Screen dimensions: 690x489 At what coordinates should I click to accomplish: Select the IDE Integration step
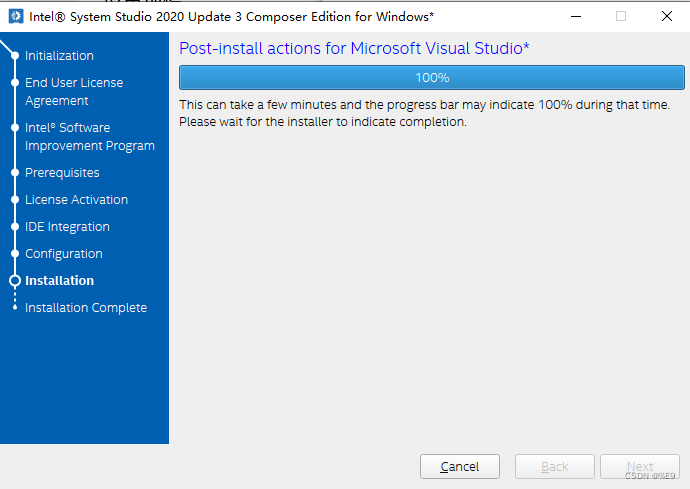pos(67,227)
